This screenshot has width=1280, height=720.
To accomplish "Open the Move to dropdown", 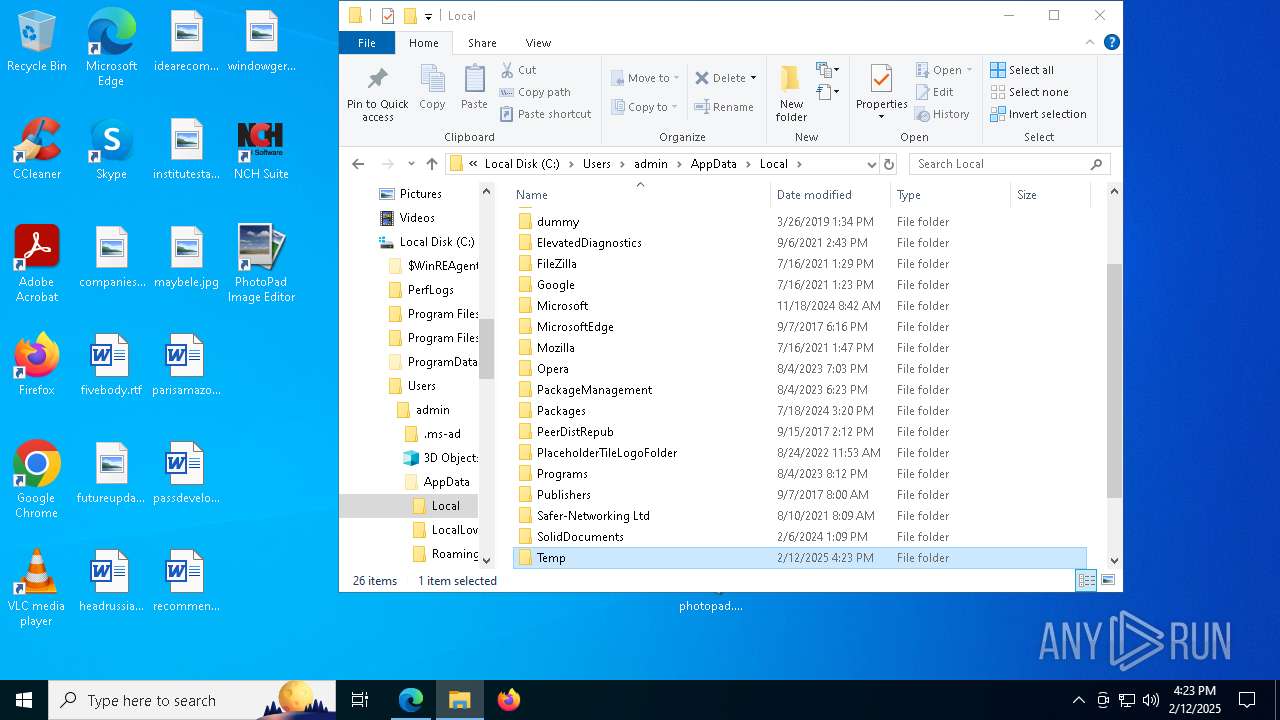I will point(644,78).
